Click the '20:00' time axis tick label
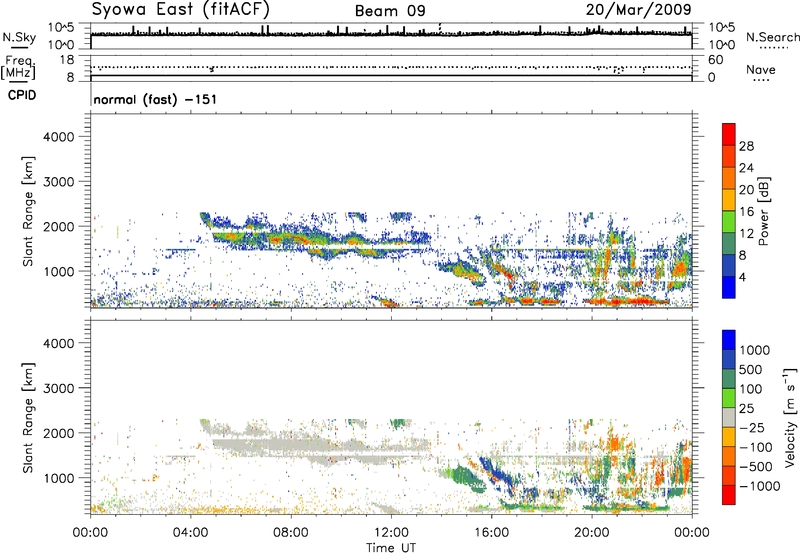 [x=592, y=533]
